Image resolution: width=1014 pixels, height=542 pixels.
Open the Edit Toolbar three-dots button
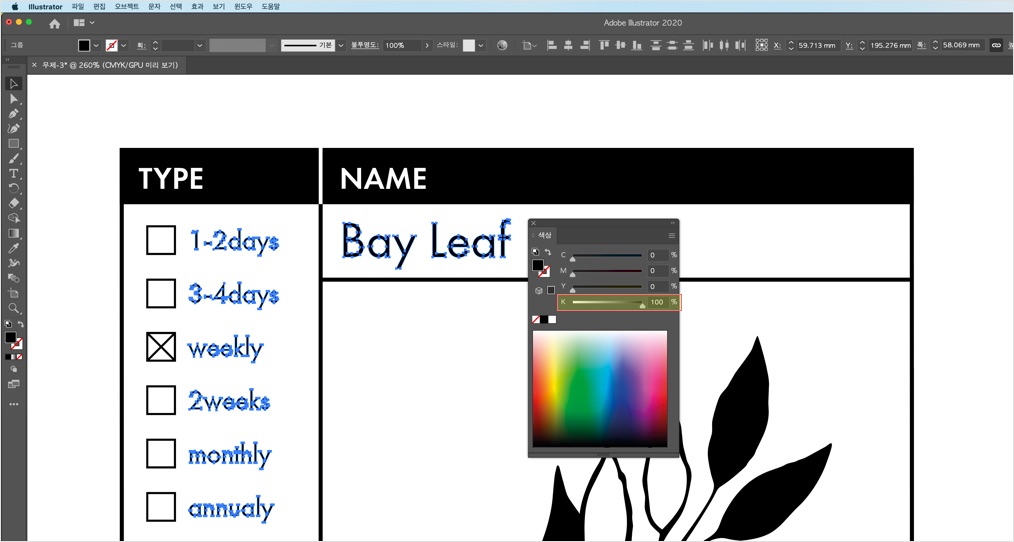click(13, 404)
